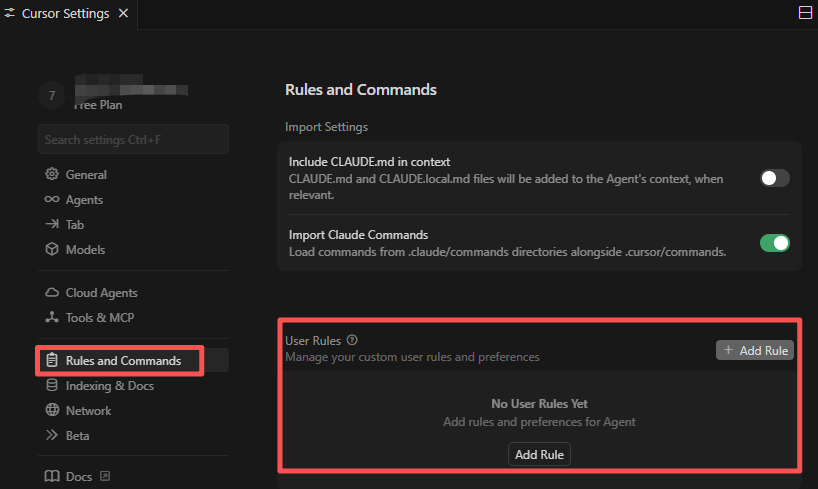The height and width of the screenshot is (489, 818).
Task: Click the + Add Rule button in header
Action: tap(755, 350)
